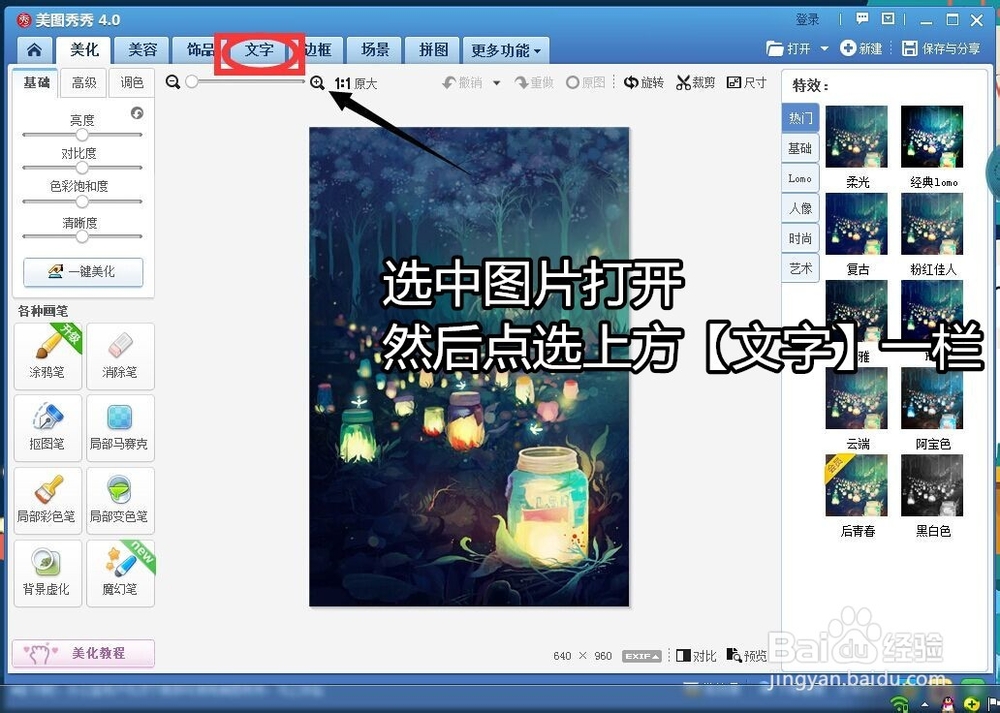Switch to the 拼图 collage tab
The width and height of the screenshot is (1000, 713).
click(x=434, y=50)
